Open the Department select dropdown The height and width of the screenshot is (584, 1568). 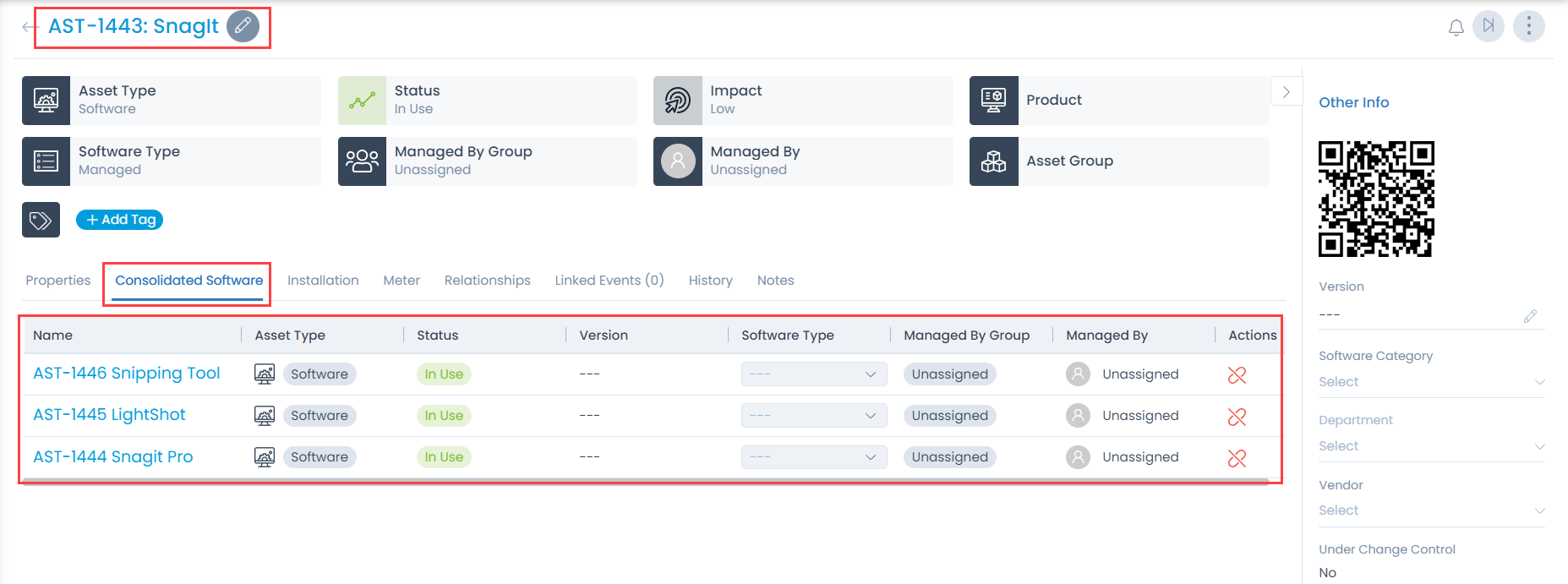pyautogui.click(x=1432, y=446)
